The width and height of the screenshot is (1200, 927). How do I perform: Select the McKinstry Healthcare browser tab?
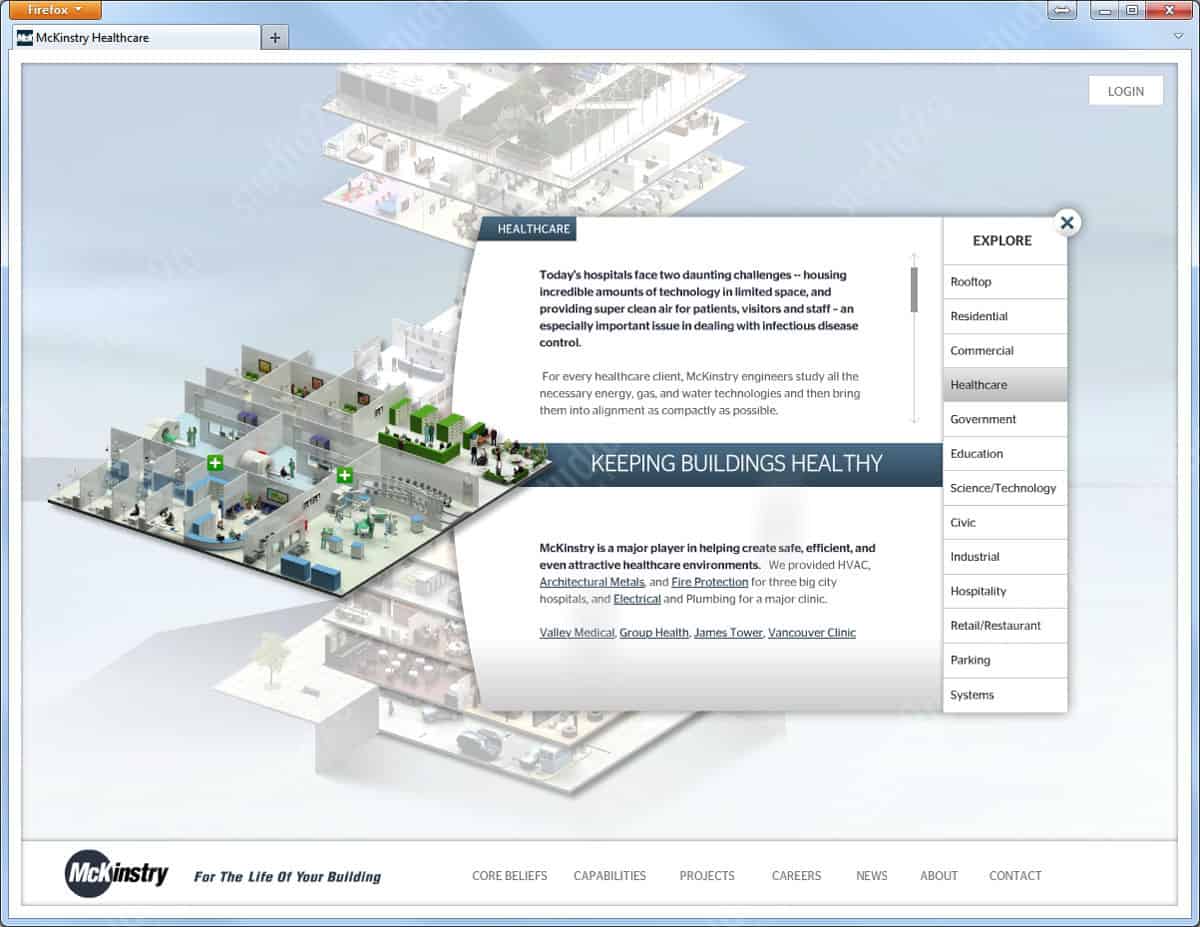pyautogui.click(x=136, y=38)
